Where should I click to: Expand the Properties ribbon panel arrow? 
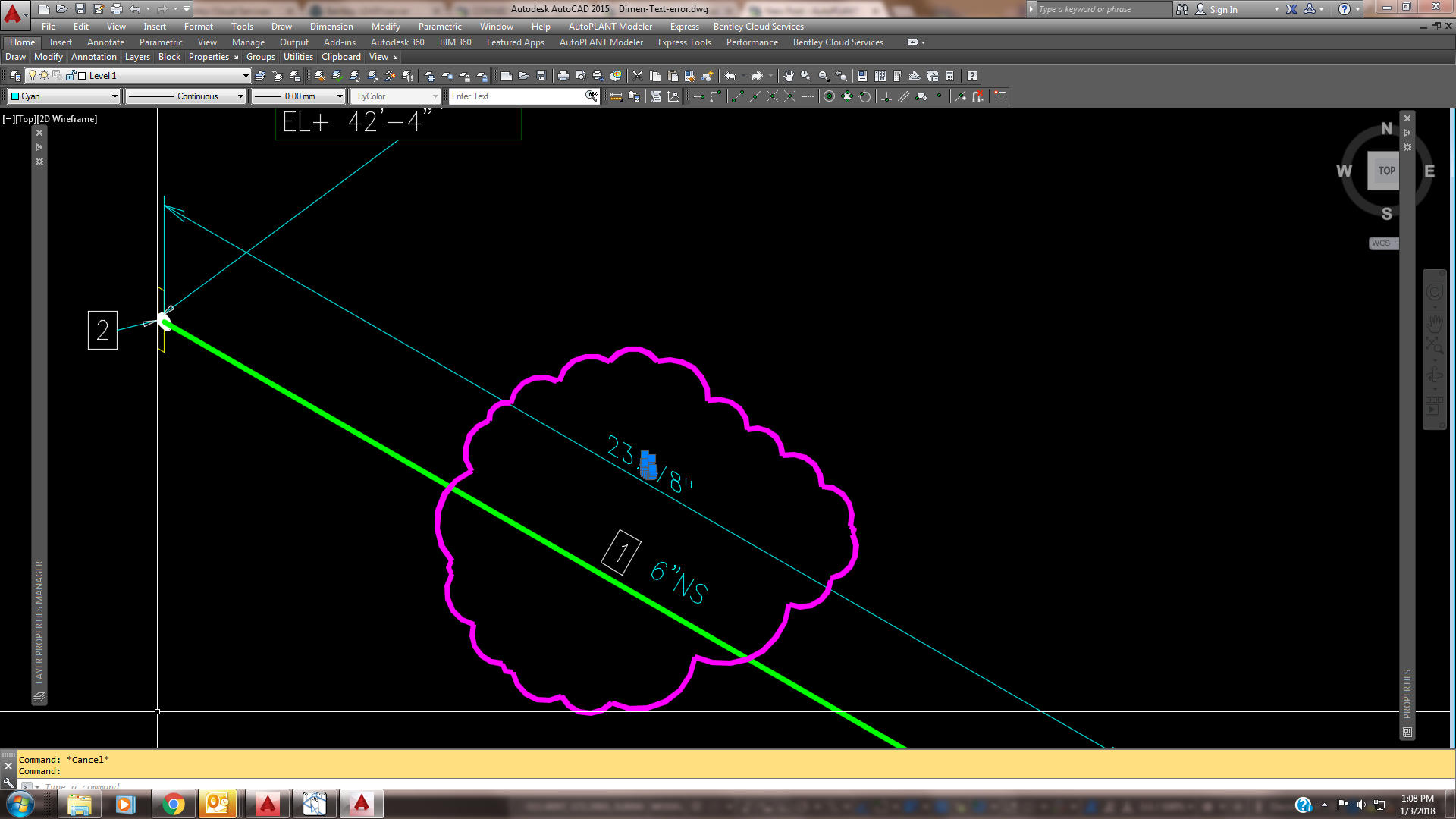(236, 58)
